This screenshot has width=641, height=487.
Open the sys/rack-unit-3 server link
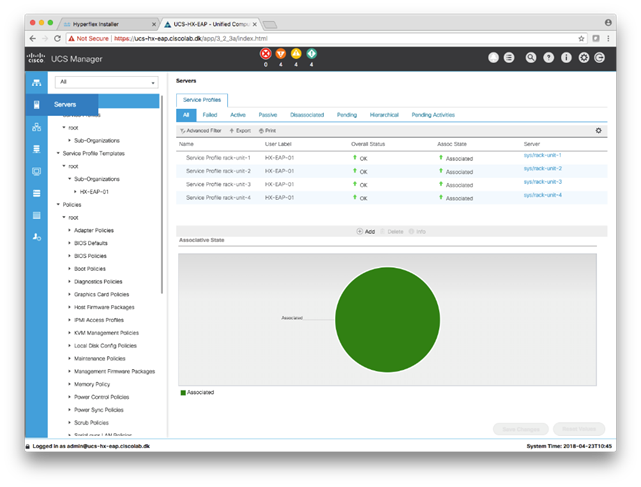[543, 182]
